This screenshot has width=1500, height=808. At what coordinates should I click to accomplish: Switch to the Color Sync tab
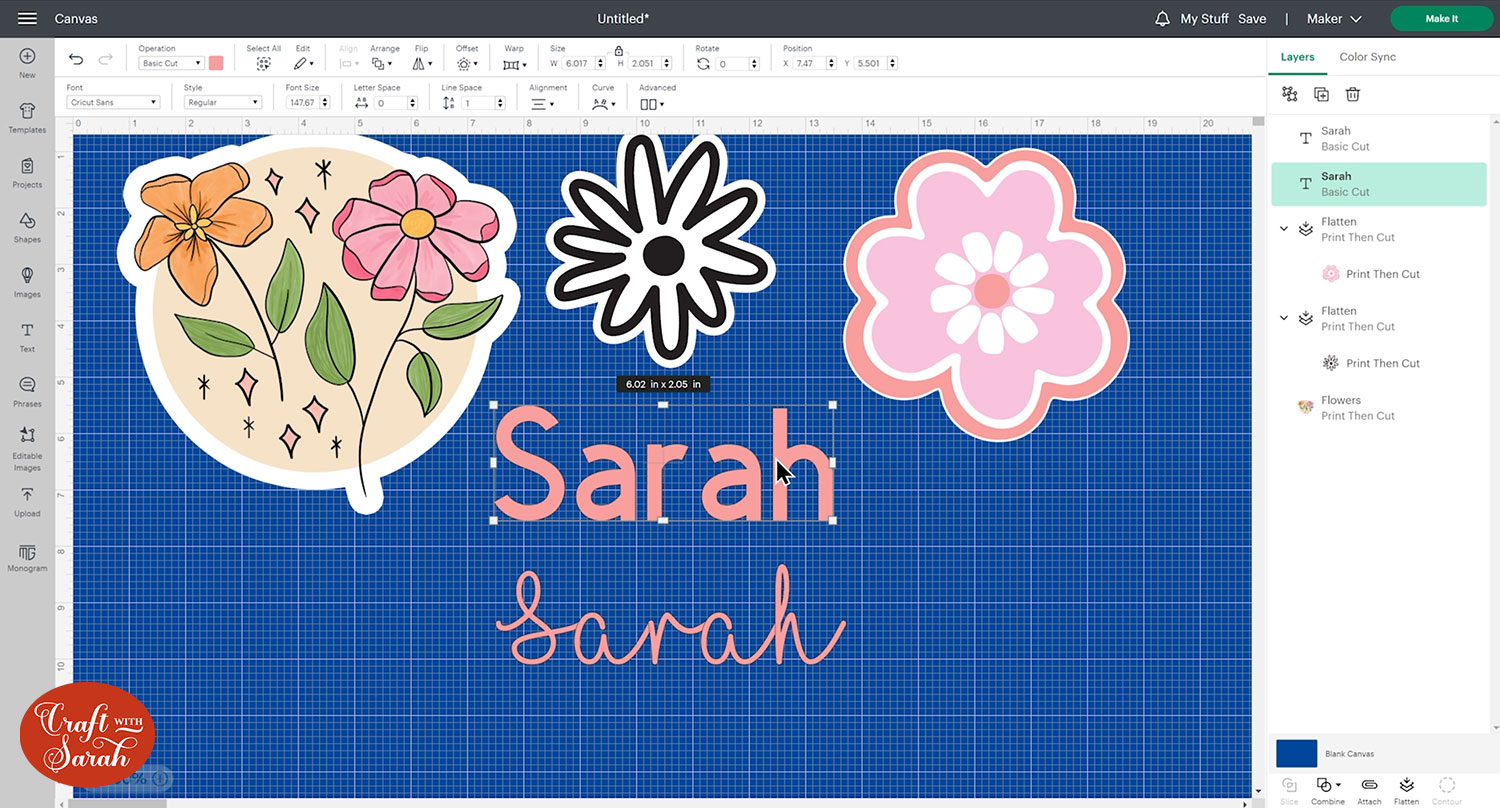[1367, 57]
